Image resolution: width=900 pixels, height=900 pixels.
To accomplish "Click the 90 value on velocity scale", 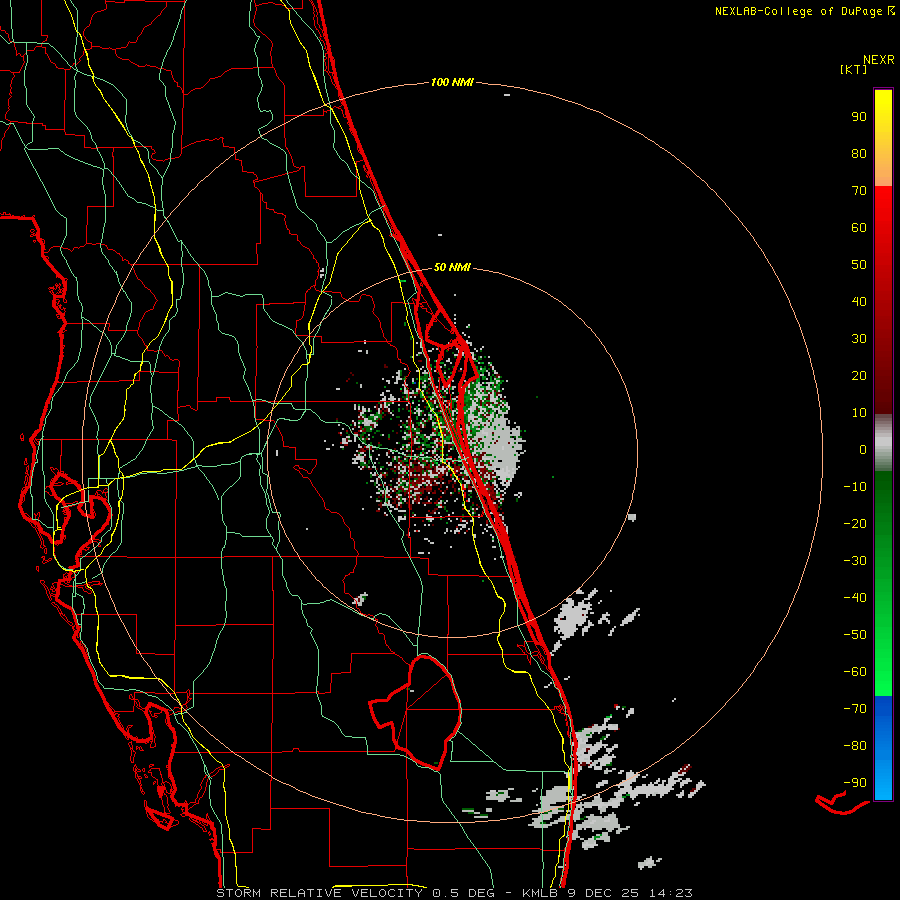I will pos(859,117).
